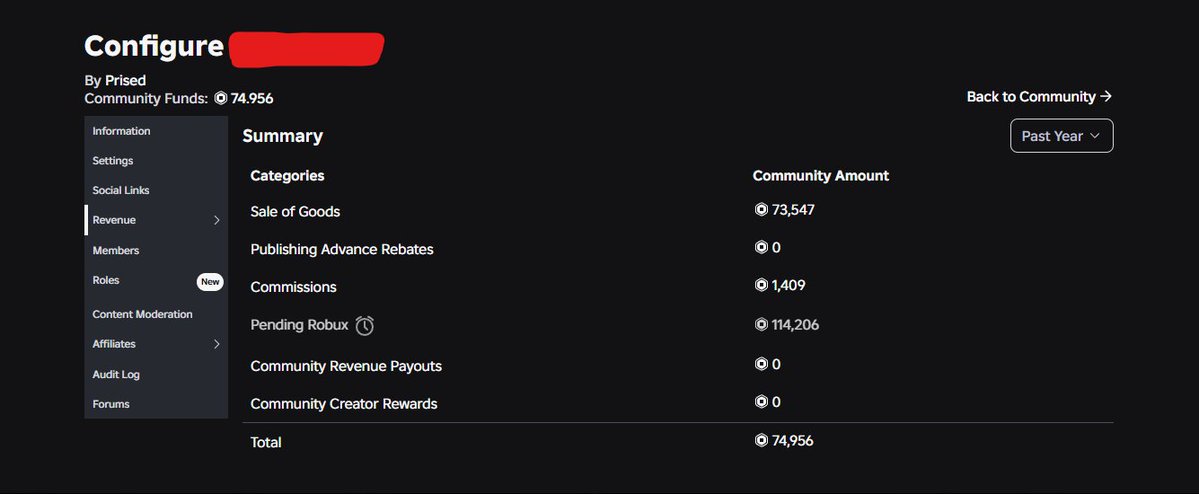Click the Prised creator name link
Image resolution: width=1199 pixels, height=494 pixels.
click(125, 80)
